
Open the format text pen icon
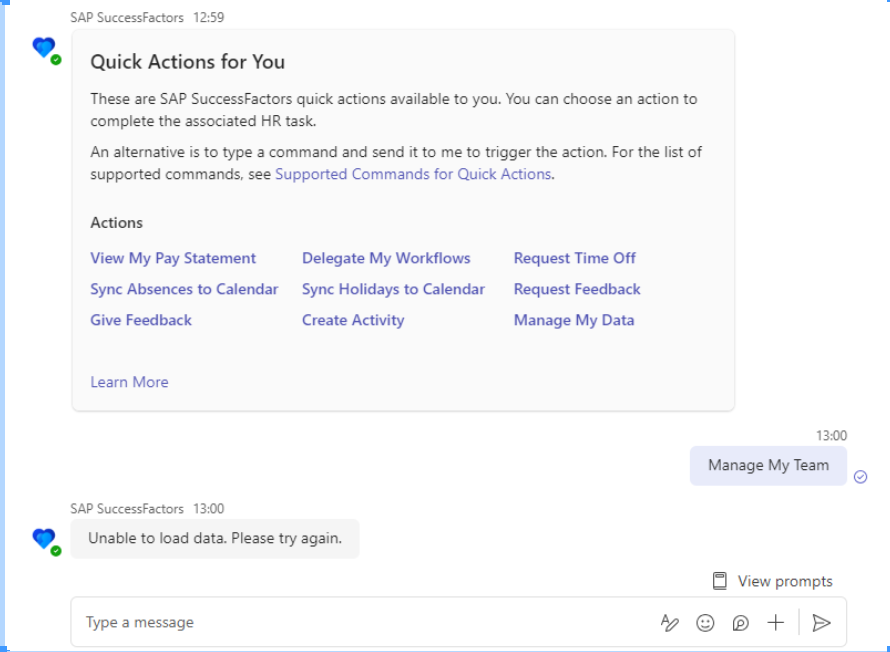tap(670, 623)
